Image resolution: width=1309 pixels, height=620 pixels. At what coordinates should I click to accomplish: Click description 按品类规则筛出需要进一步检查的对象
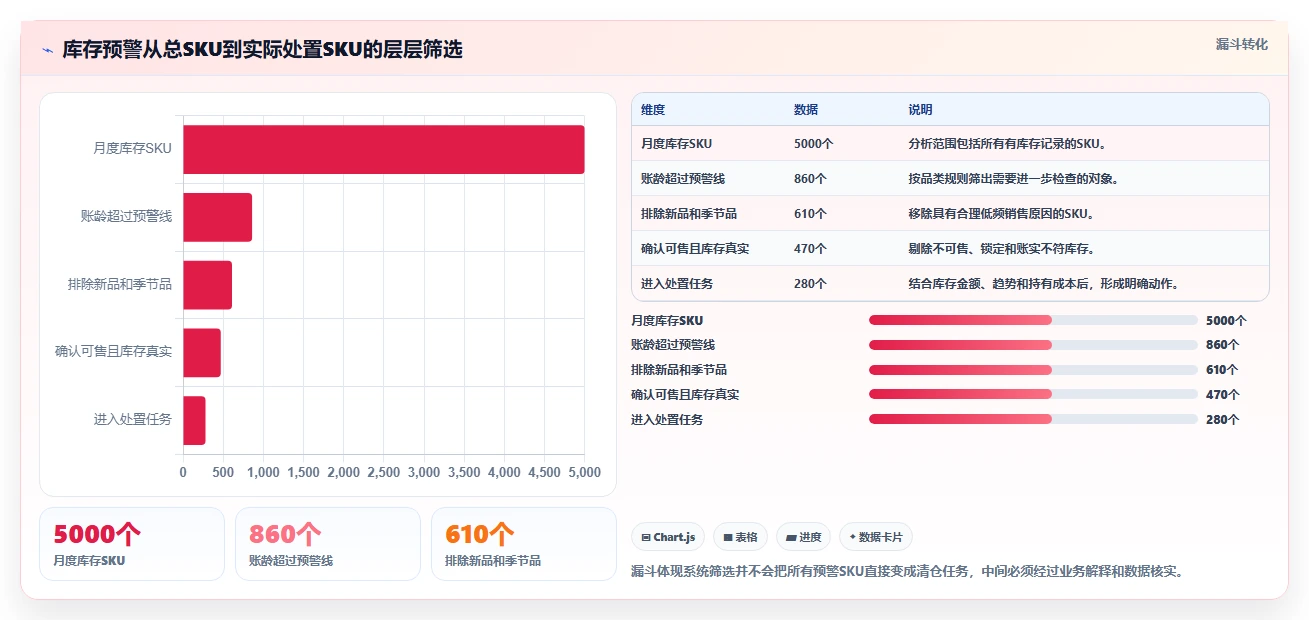(1013, 178)
